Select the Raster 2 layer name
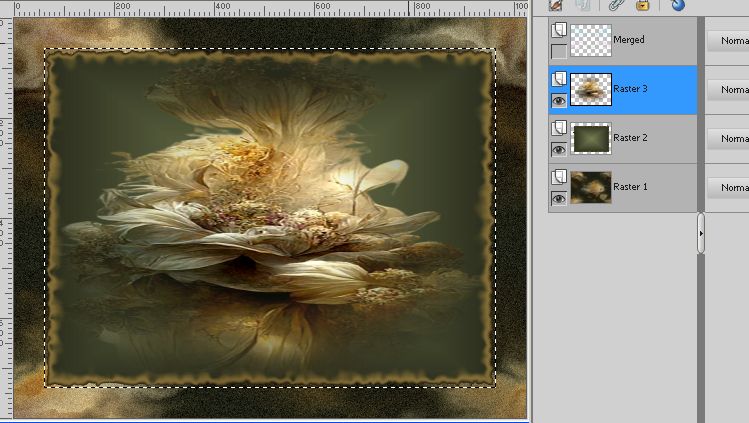Image resolution: width=749 pixels, height=423 pixels. pos(630,138)
